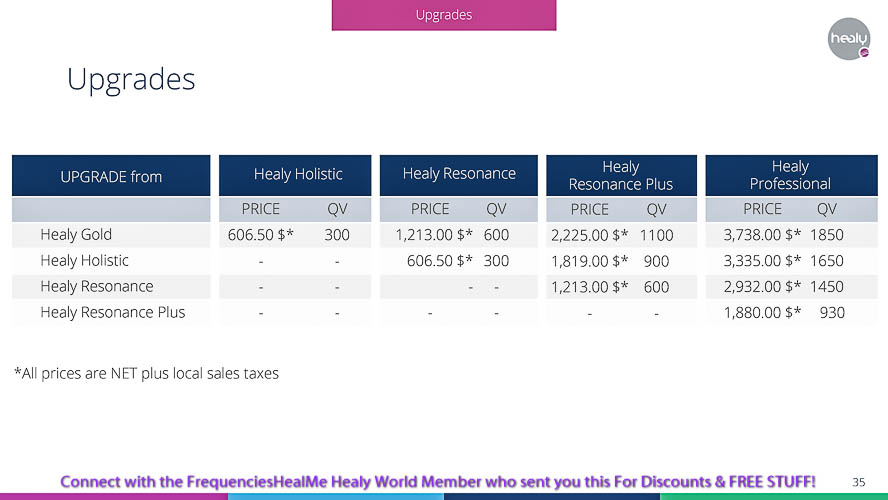This screenshot has width=888, height=500.
Task: Click the 1,880.00 $* price cell
Action: [762, 313]
